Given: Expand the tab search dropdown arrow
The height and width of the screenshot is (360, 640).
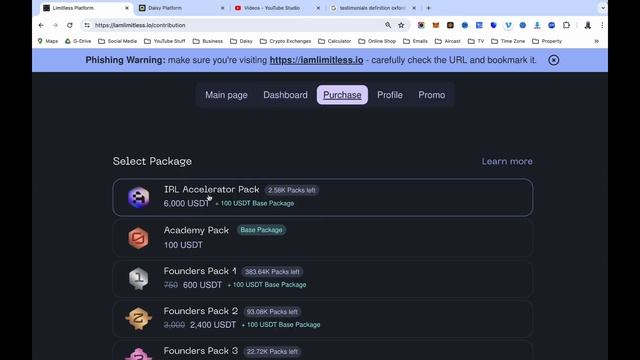Looking at the screenshot, I should (602, 8).
